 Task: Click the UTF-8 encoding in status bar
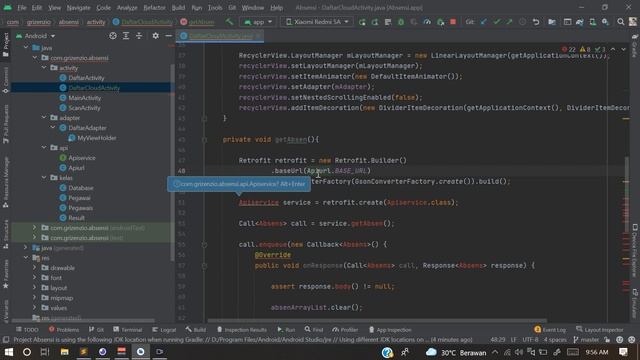click(x=530, y=340)
